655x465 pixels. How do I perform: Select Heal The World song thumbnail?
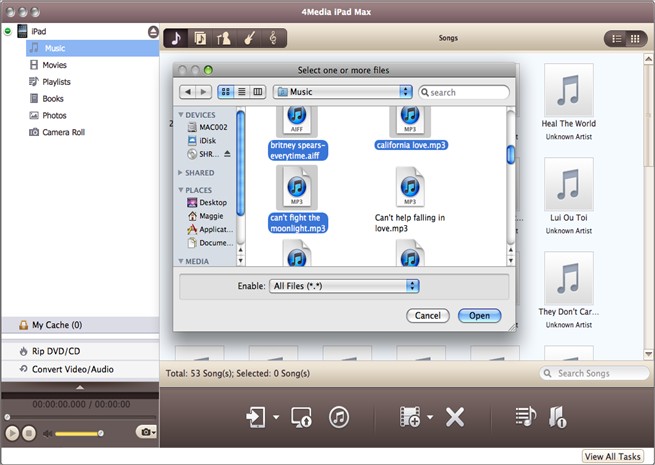(x=569, y=90)
